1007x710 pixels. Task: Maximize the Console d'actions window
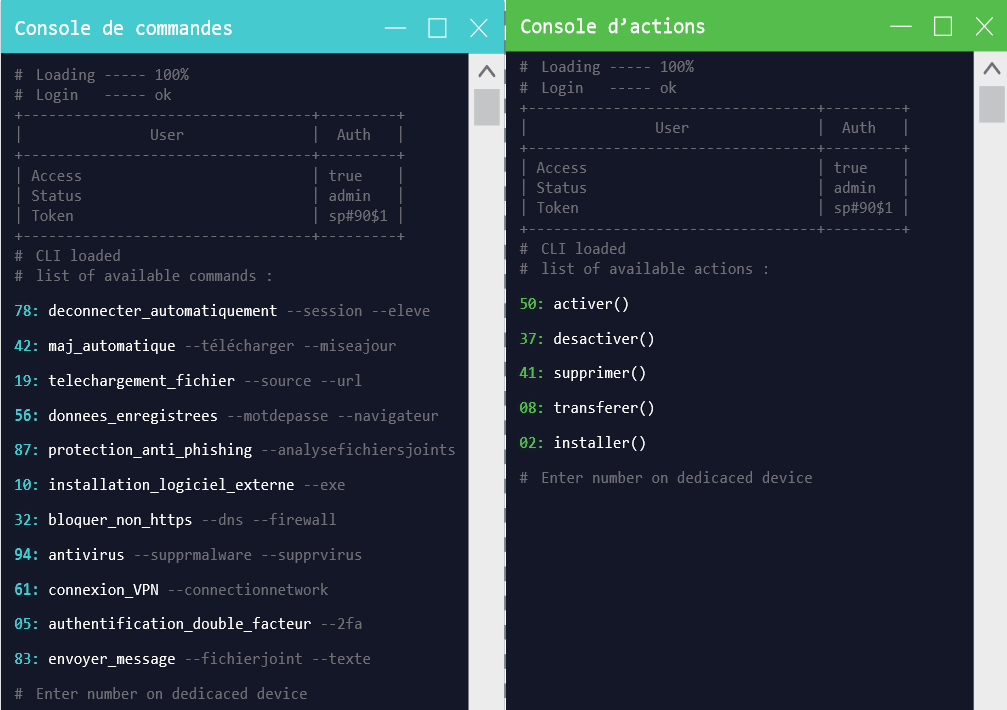pos(943,26)
